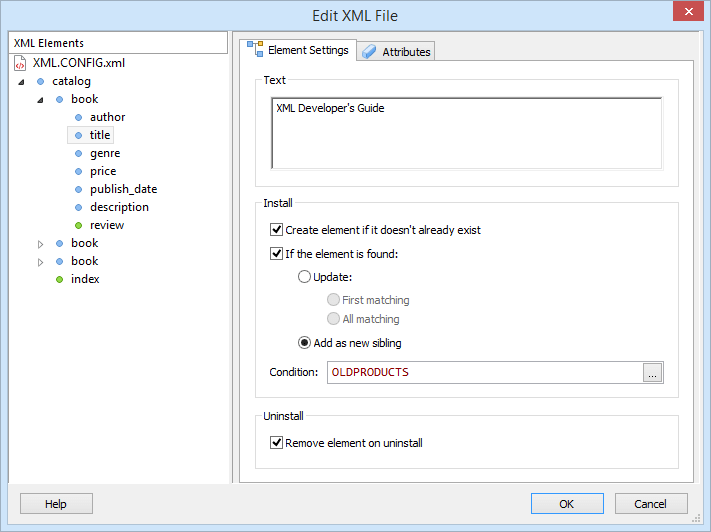
Task: Browse conditions with the ellipsis button
Action: (x=653, y=372)
